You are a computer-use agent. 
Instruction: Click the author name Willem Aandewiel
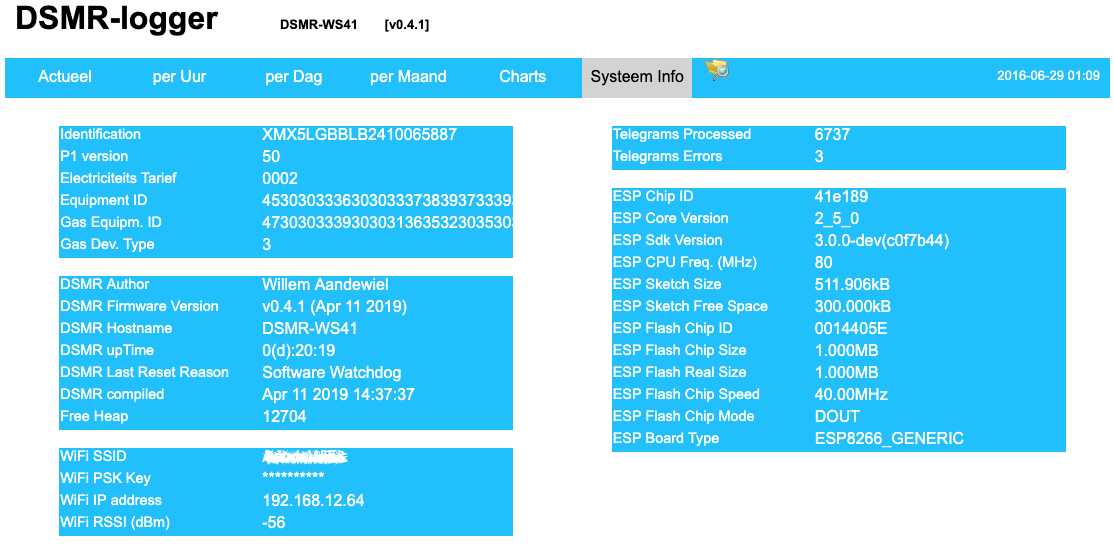325,284
